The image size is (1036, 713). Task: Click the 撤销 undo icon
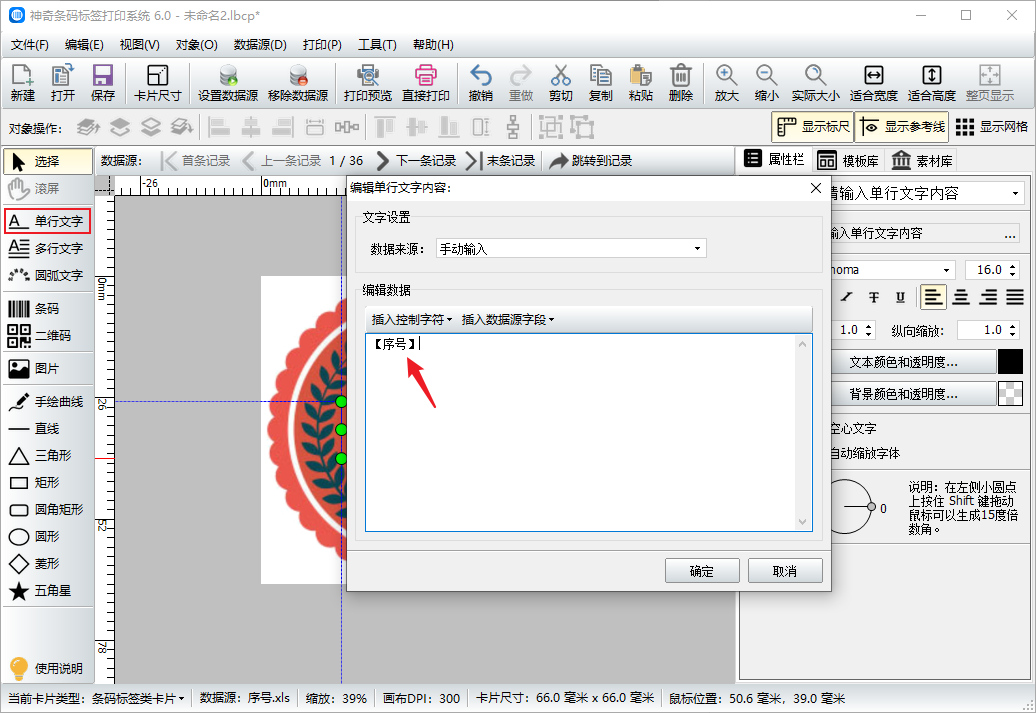[480, 76]
